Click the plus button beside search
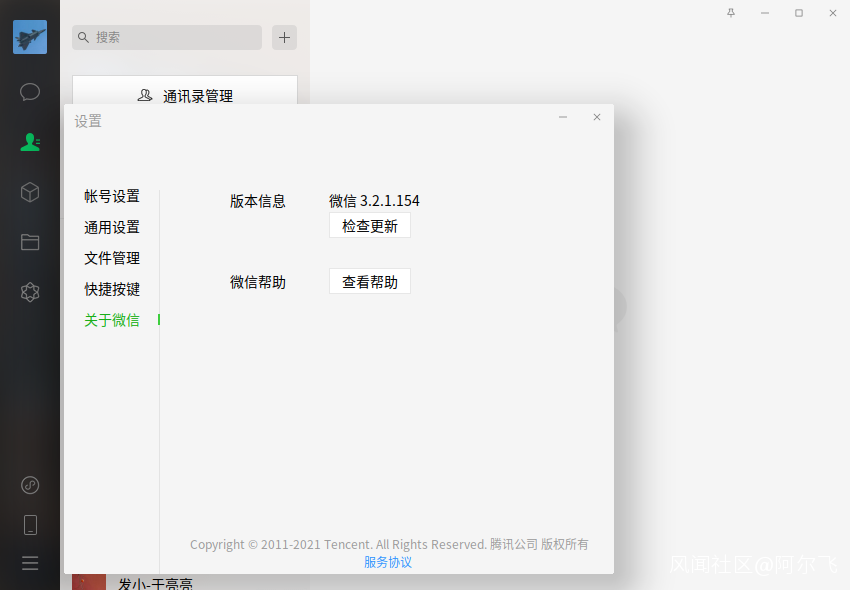850x590 pixels. point(284,37)
